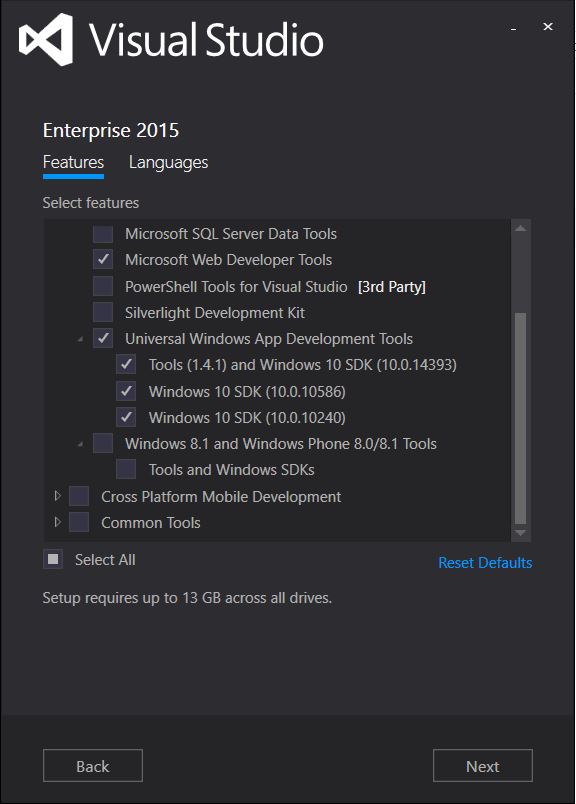The image size is (576, 804).
Task: Collapse Windows 8.1 and Windows Phone node
Action: click(81, 445)
